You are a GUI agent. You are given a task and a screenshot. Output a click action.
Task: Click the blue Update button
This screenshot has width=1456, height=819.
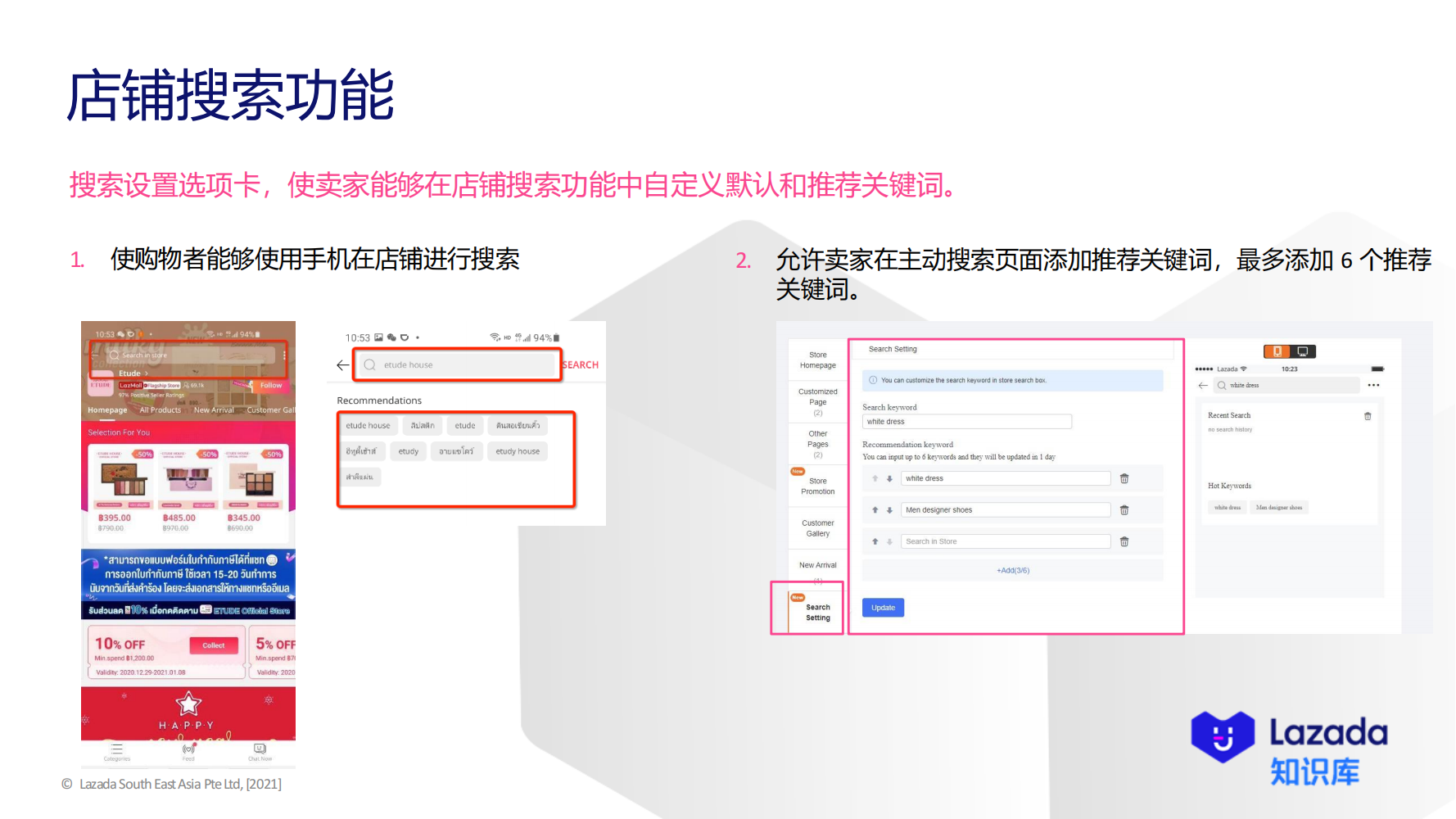[883, 608]
